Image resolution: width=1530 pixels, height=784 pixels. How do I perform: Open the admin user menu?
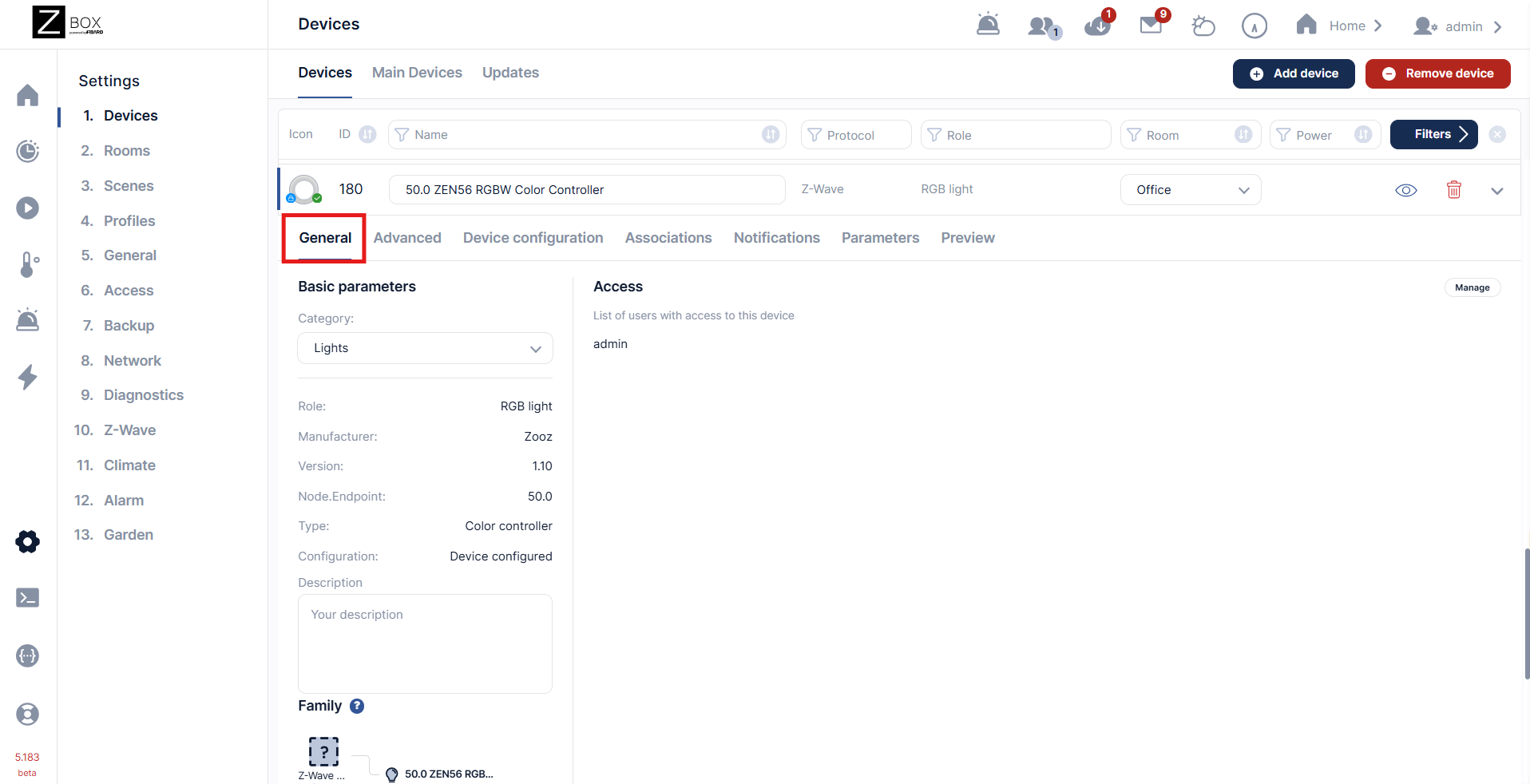tap(1458, 26)
